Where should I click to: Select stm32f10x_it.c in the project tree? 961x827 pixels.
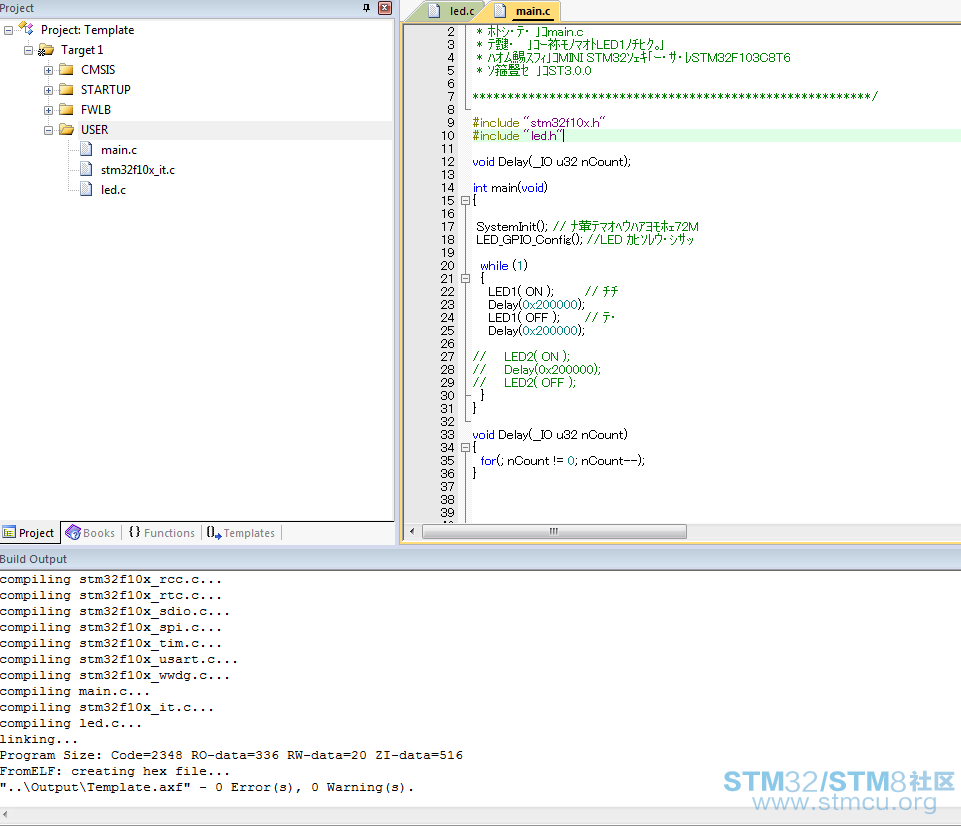click(x=138, y=170)
